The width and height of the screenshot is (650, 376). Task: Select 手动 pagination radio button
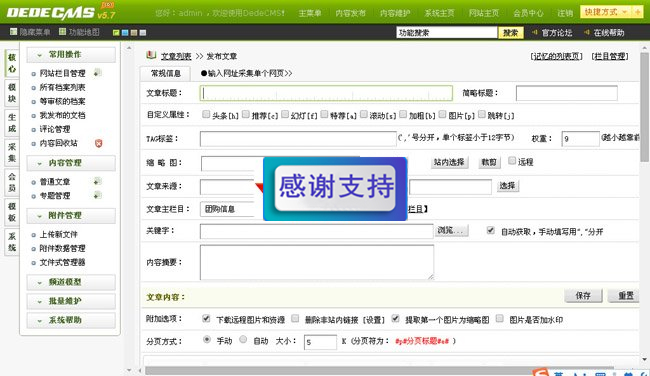pos(206,340)
